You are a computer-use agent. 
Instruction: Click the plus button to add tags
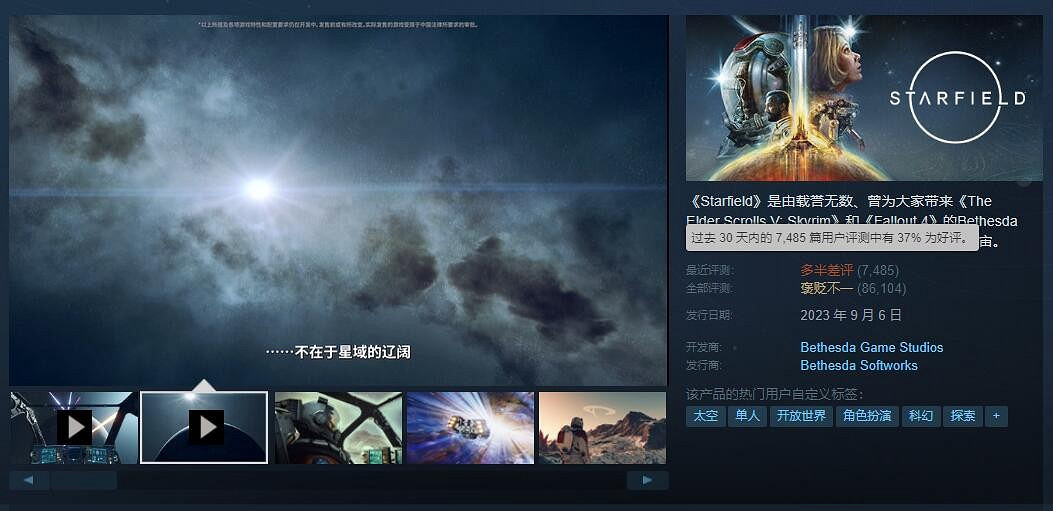tap(996, 416)
